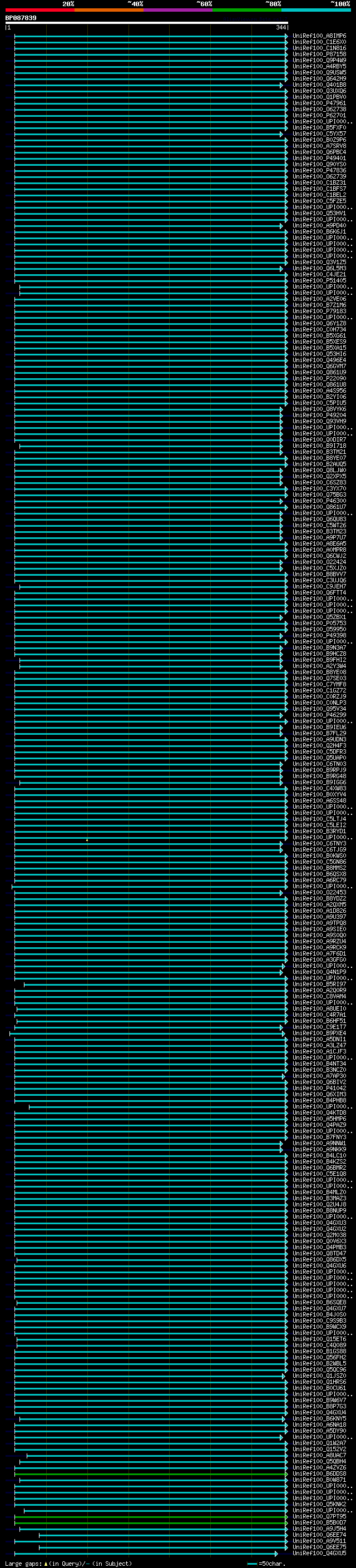
Task: Select the UniRef100_B6K6J1 label
Action: (x=319, y=232)
